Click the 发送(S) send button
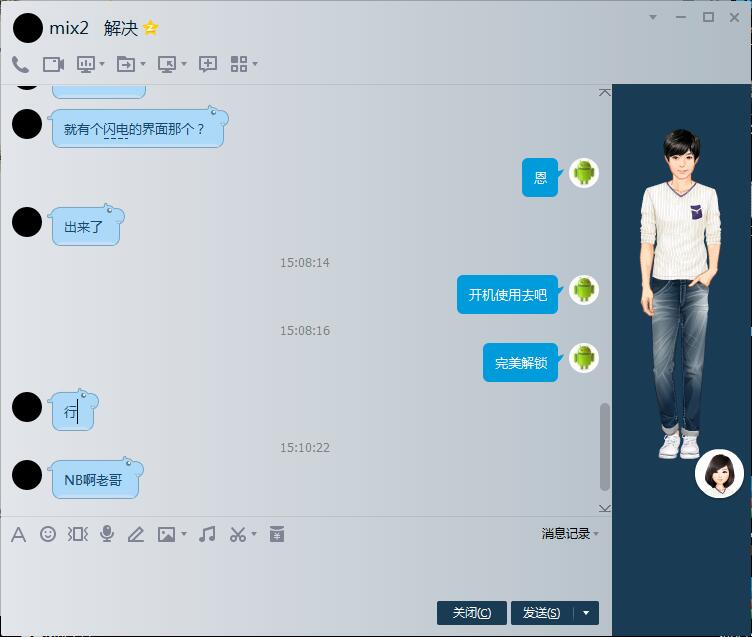This screenshot has height=637, width=752. tap(541, 613)
